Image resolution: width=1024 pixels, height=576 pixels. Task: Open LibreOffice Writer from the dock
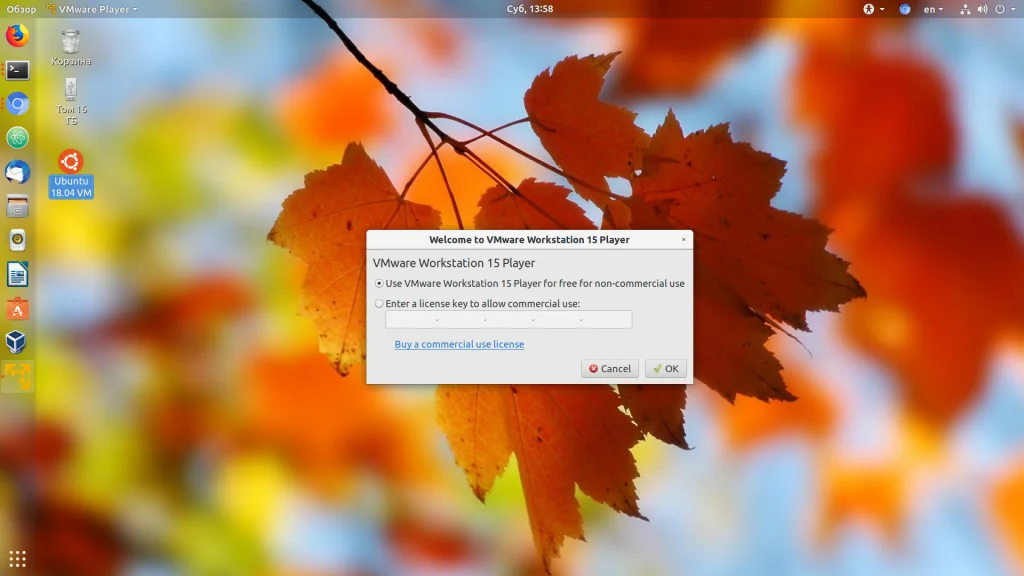pos(18,274)
